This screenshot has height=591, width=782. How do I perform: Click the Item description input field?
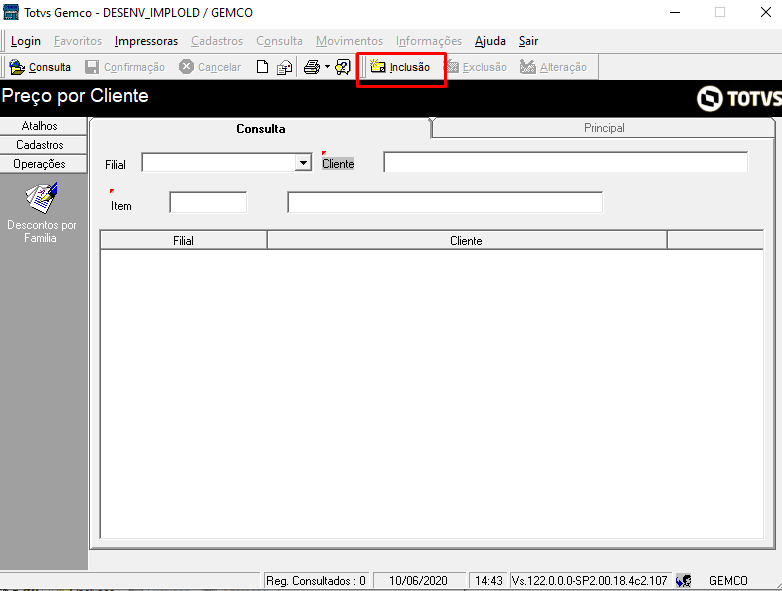point(445,202)
